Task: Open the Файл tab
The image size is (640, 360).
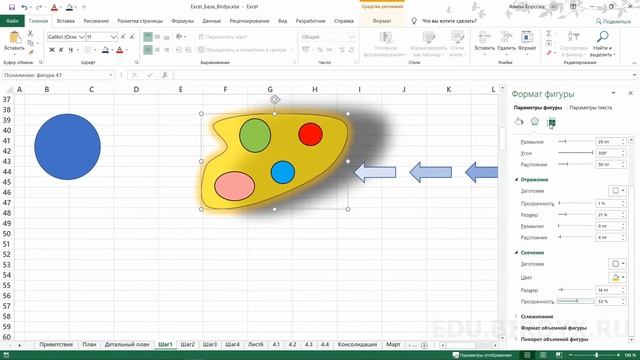Action: coord(12,21)
